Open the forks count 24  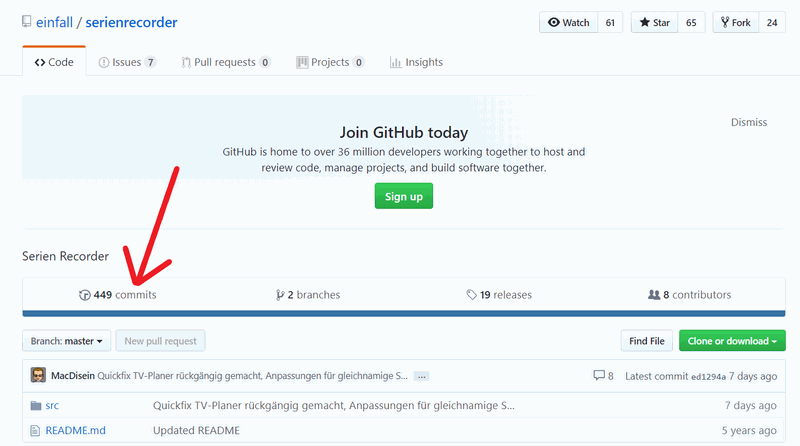[772, 22]
